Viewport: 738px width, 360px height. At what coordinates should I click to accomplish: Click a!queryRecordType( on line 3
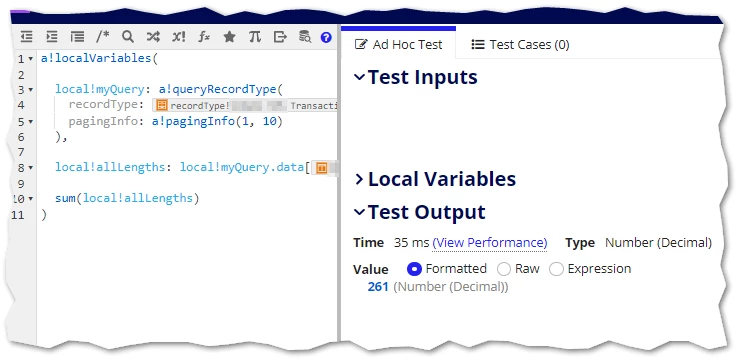[220, 89]
